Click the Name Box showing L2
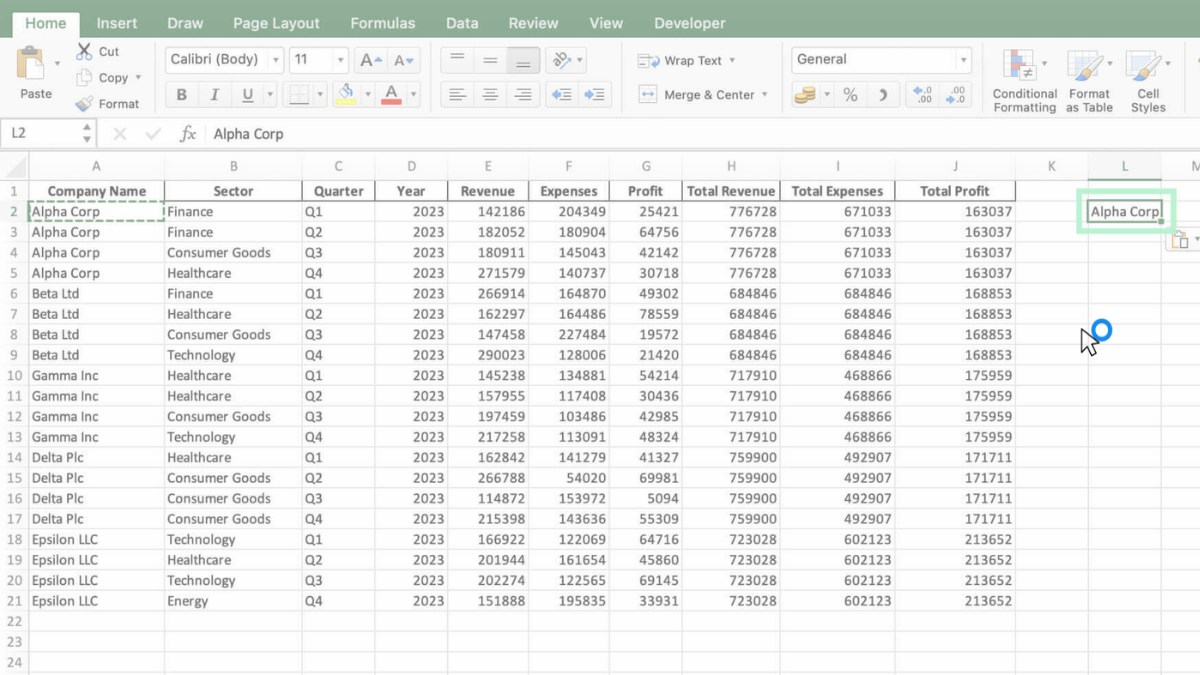Viewport: 1200px width, 675px height. [x=40, y=133]
